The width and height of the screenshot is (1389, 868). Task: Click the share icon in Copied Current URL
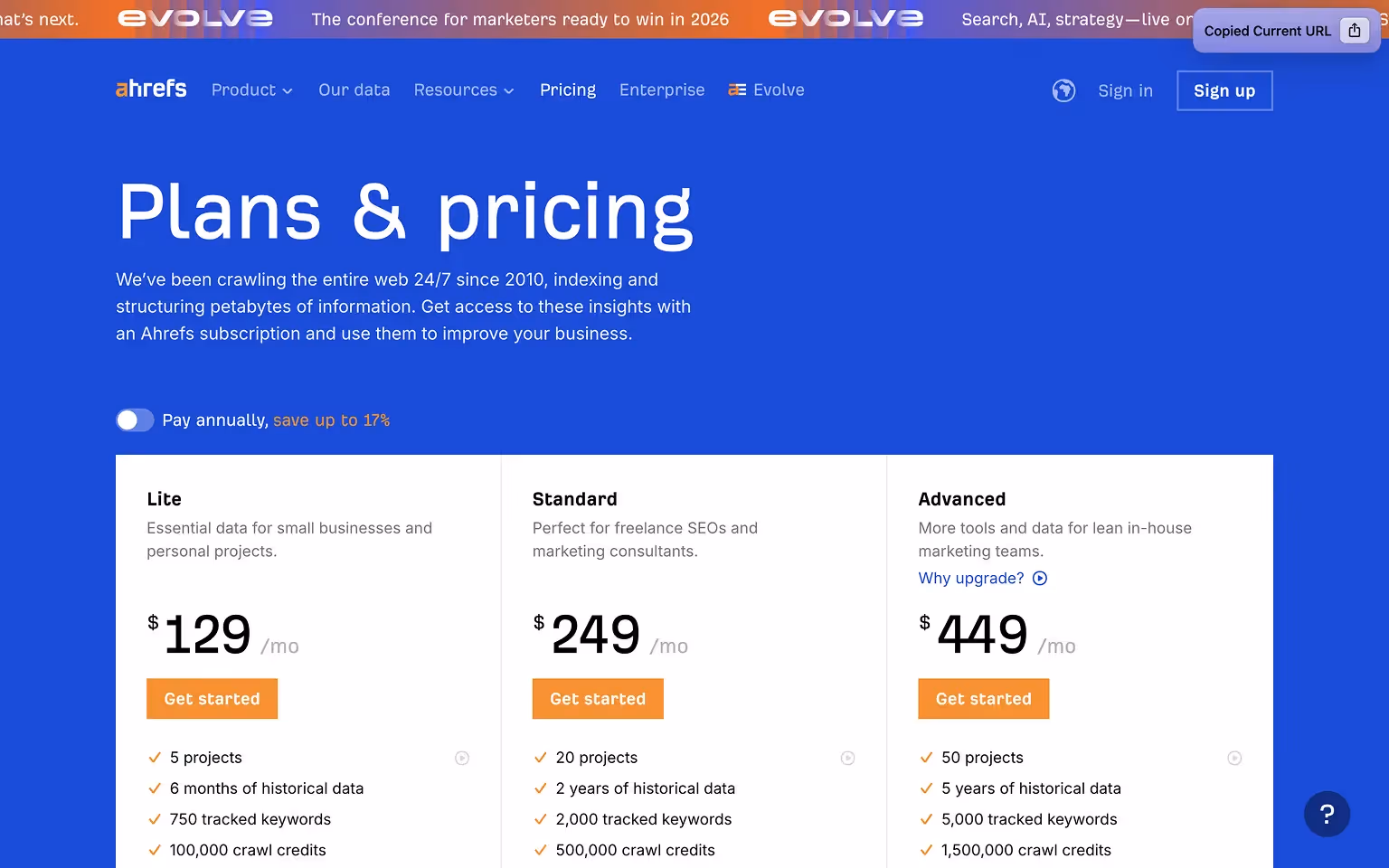[1354, 30]
